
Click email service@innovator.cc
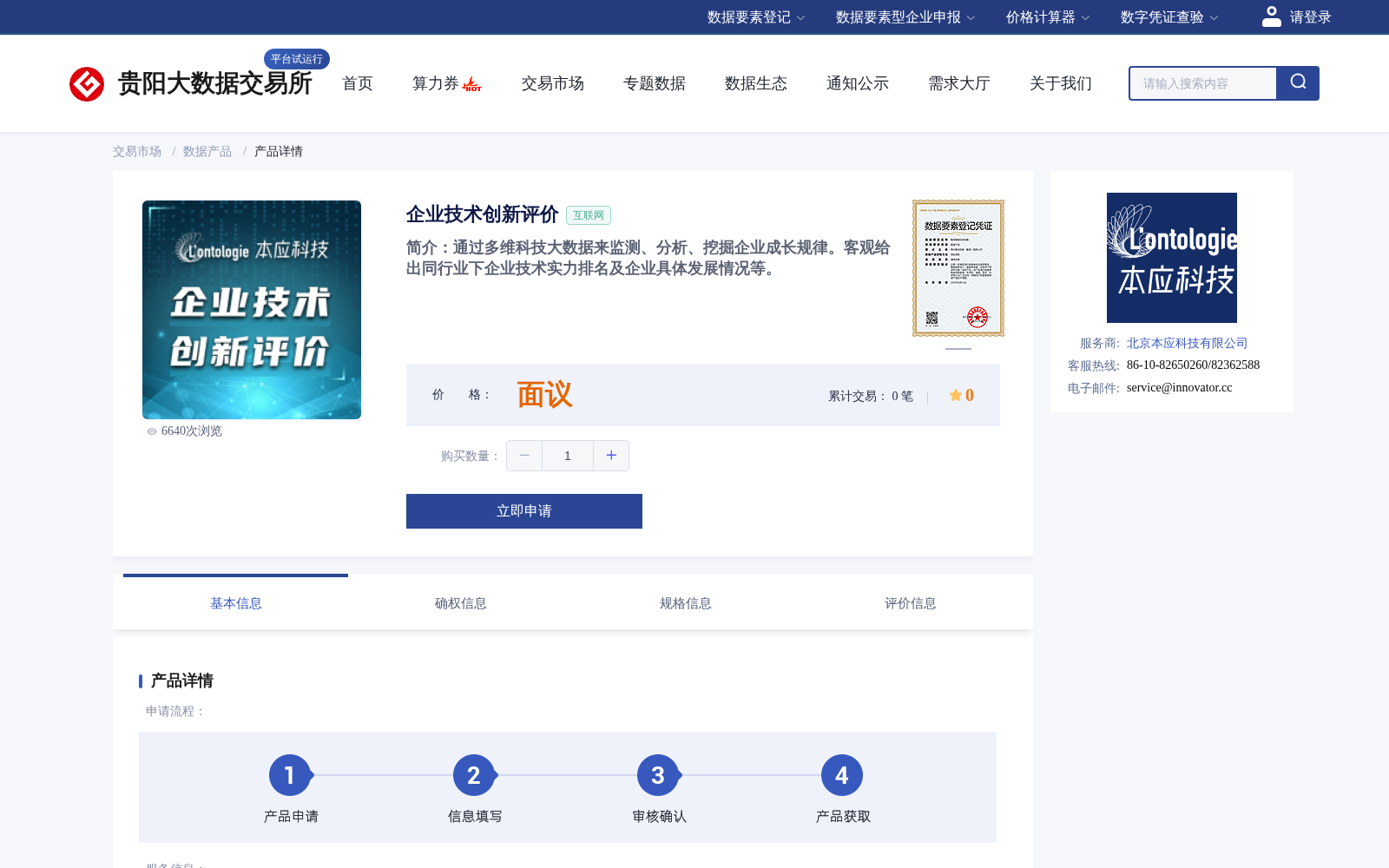coord(1179,388)
